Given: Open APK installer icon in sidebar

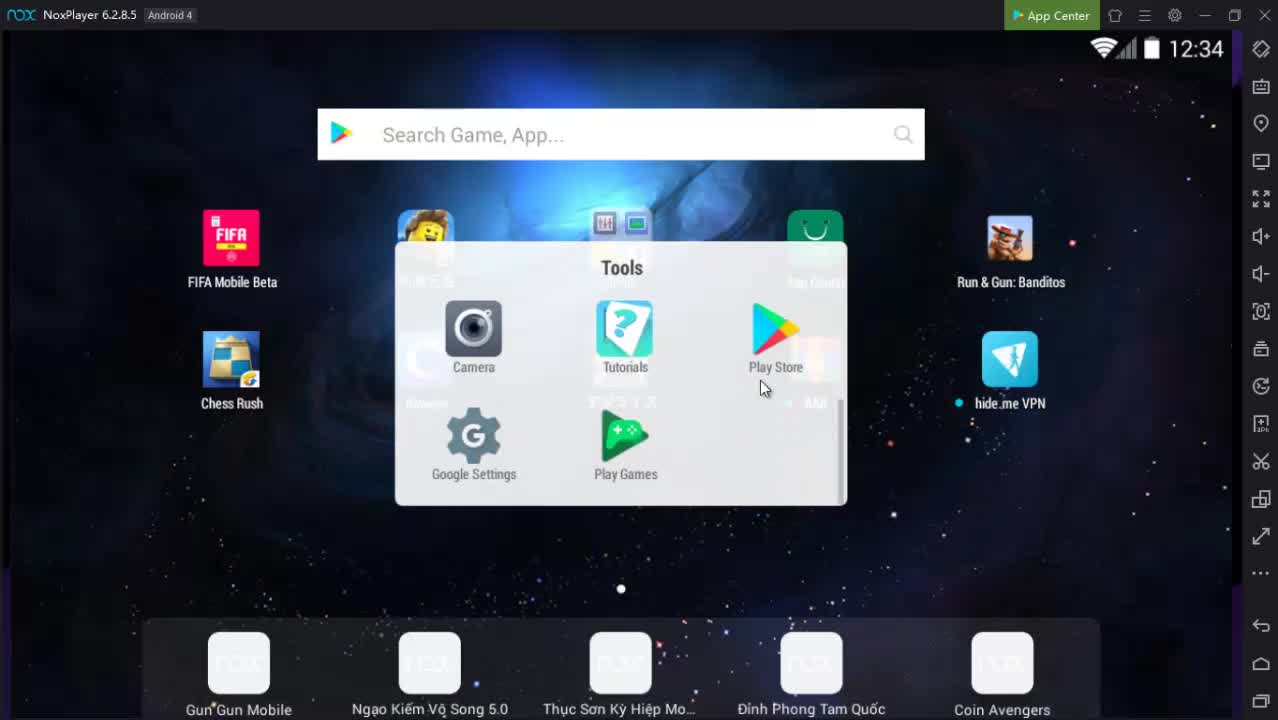Looking at the screenshot, I should click(x=1261, y=424).
